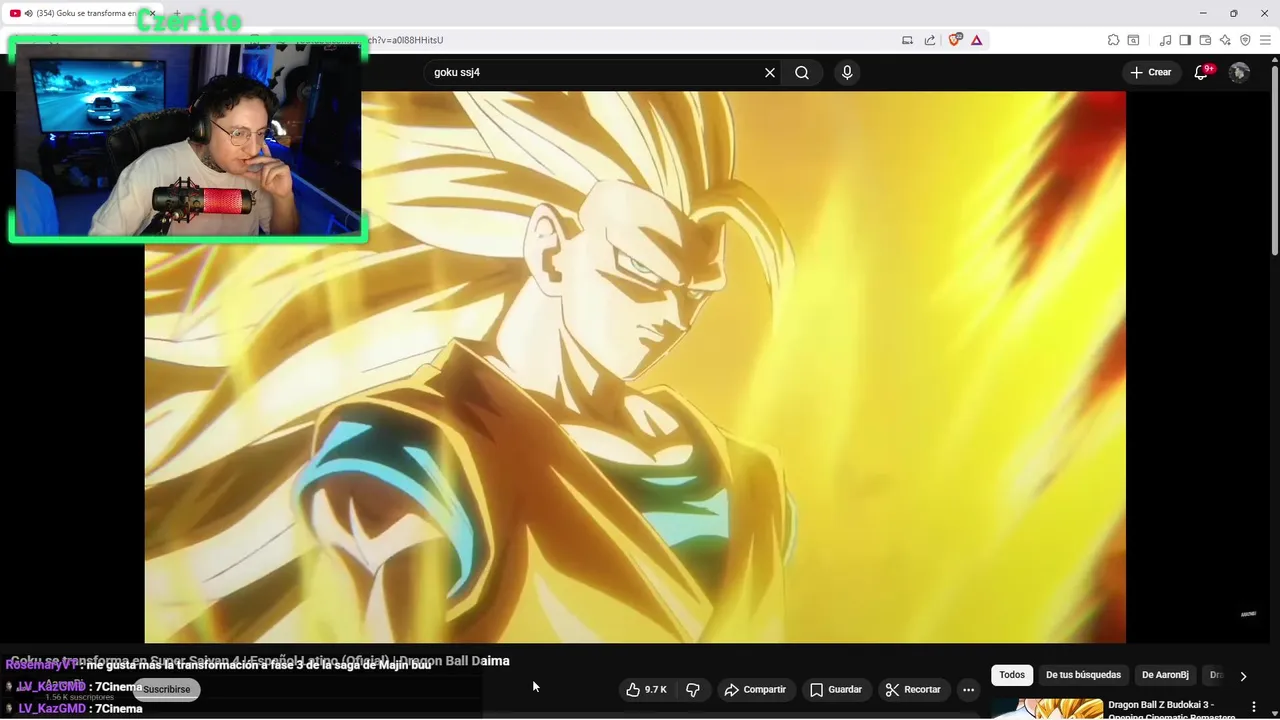Open the Brave VPN shield icon
Image resolution: width=1280 pixels, height=720 pixels.
[x=1245, y=40]
